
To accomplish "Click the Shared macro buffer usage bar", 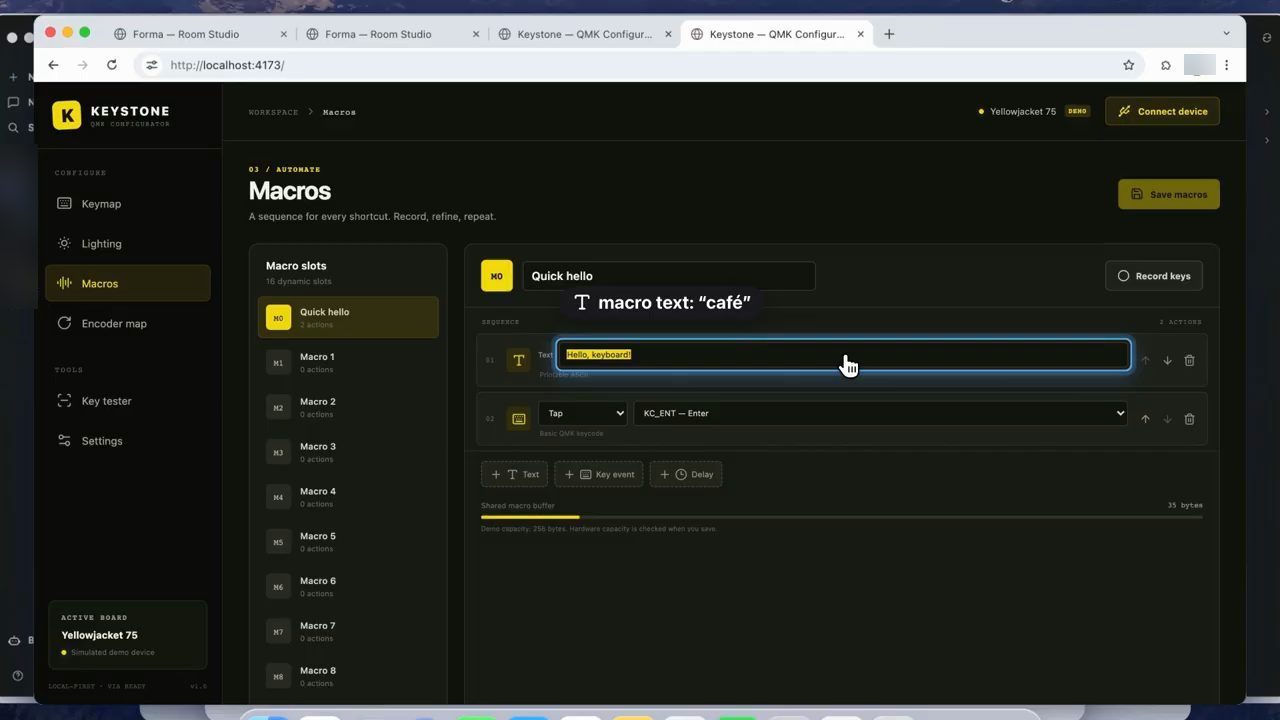I will point(842,517).
